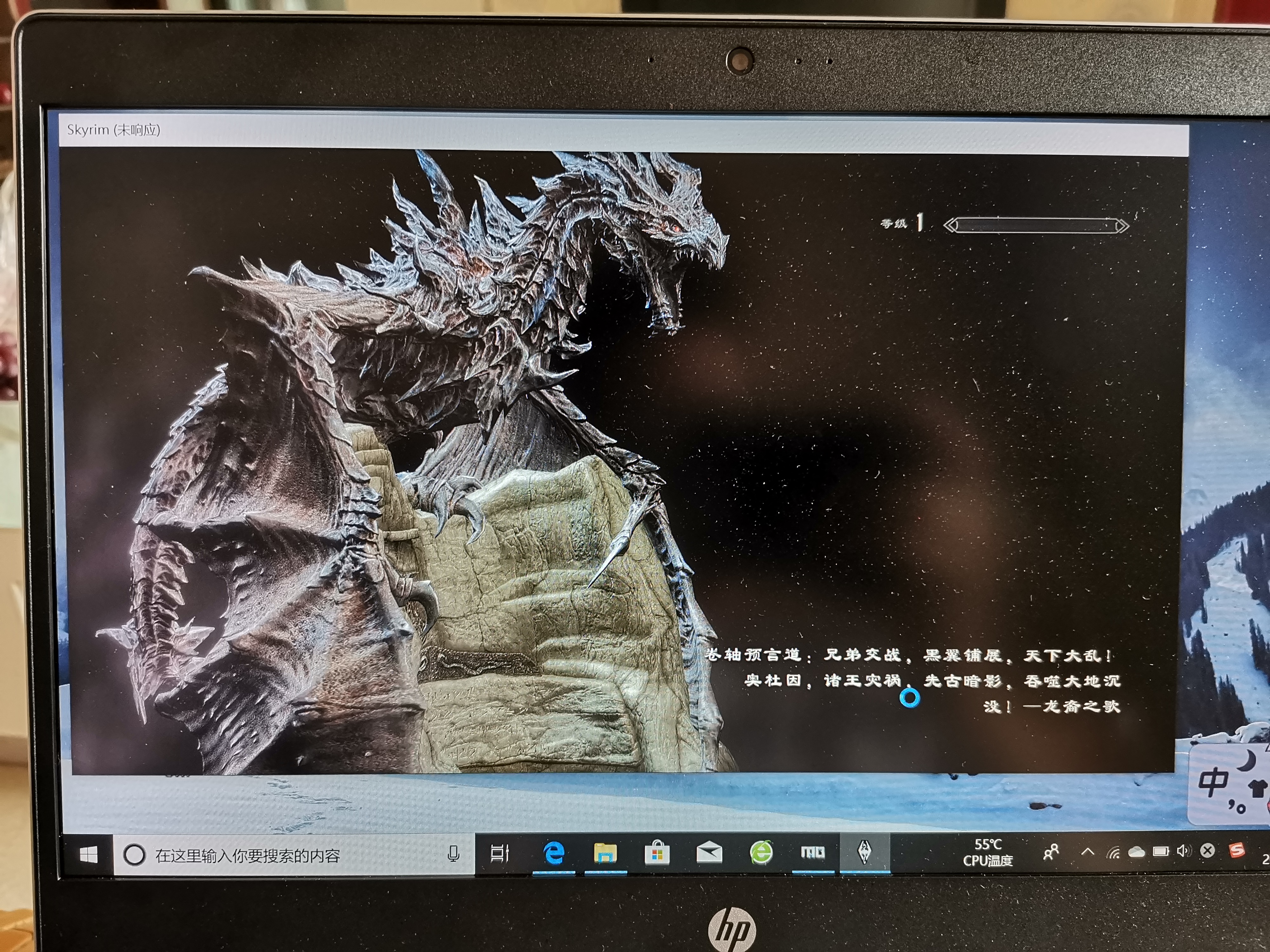Image resolution: width=1270 pixels, height=952 pixels.
Task: Launch Microsoft Edge from the taskbar
Action: pyautogui.click(x=553, y=853)
